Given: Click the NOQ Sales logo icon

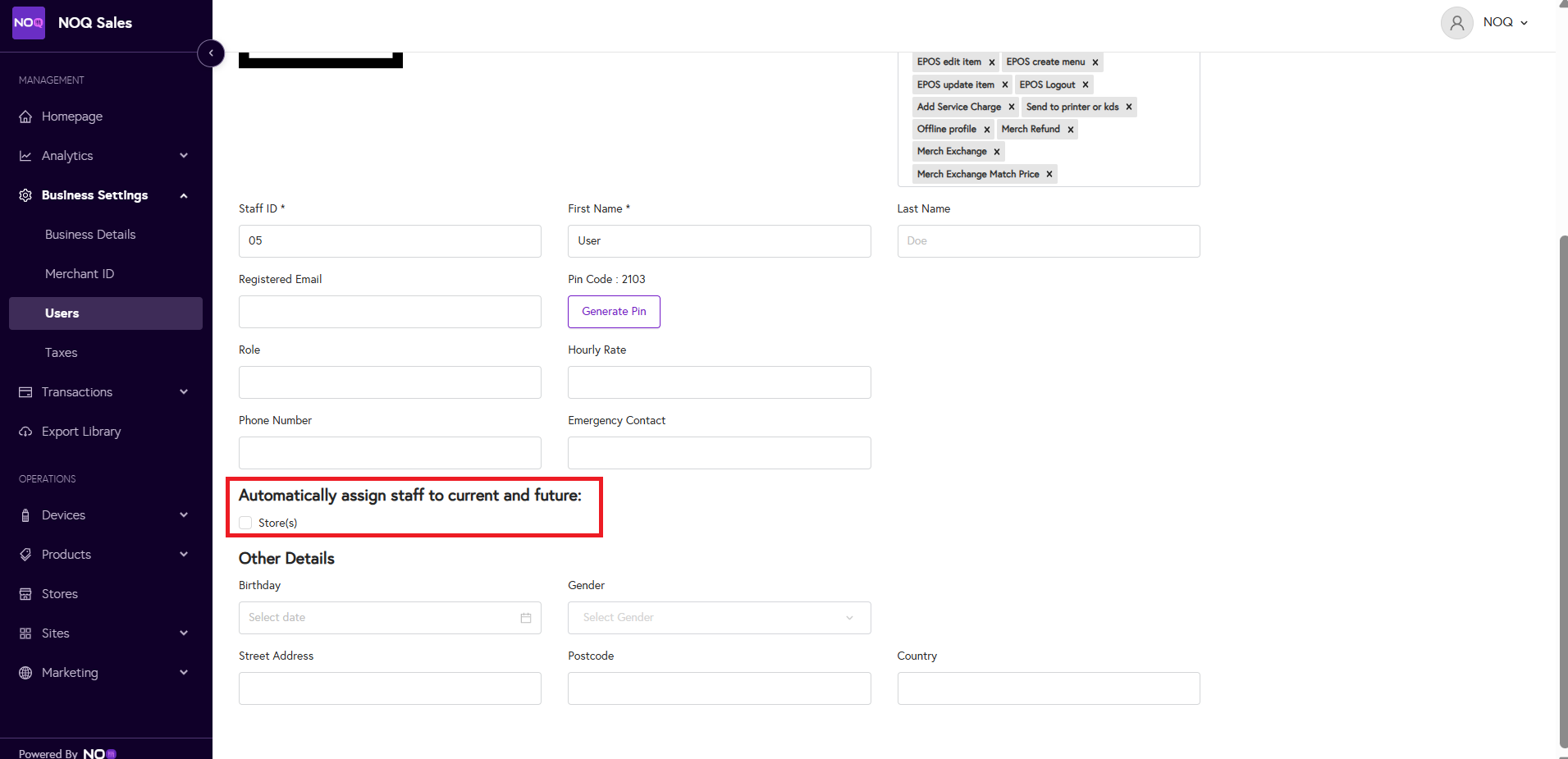Looking at the screenshot, I should point(29,23).
